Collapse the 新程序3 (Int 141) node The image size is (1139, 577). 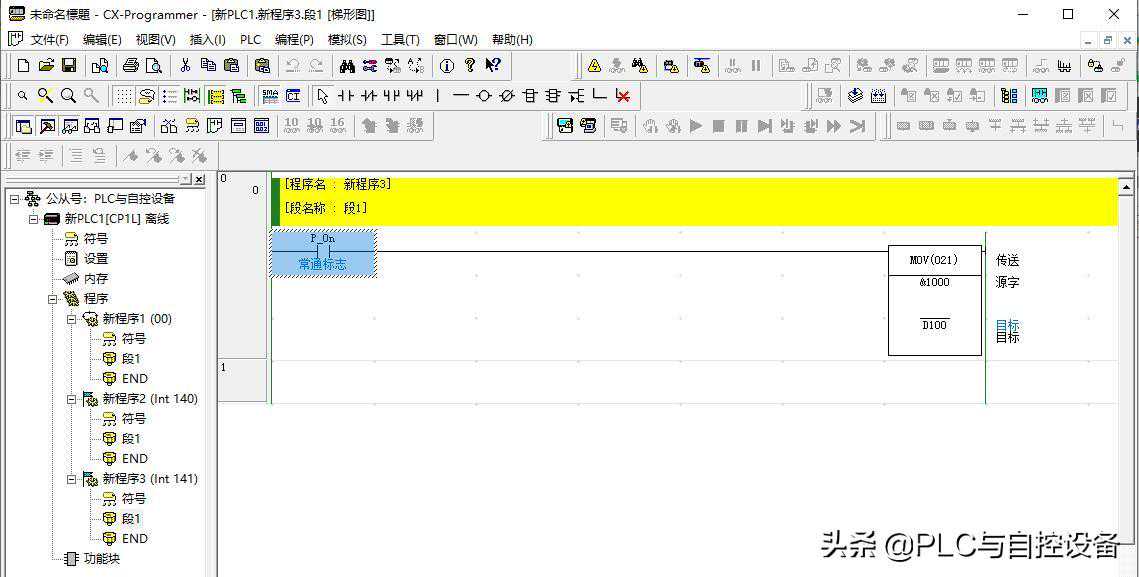tap(72, 479)
